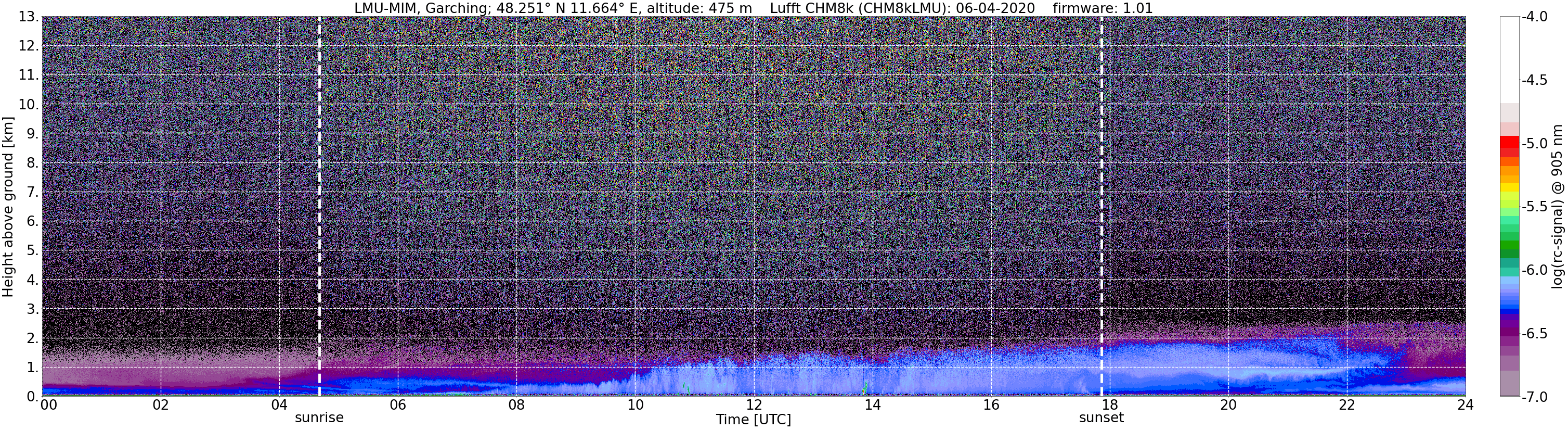Screen dimensions: 1568x430
Task: Click the colorbar tick label '-5.5'
Action: pyautogui.click(x=1534, y=207)
